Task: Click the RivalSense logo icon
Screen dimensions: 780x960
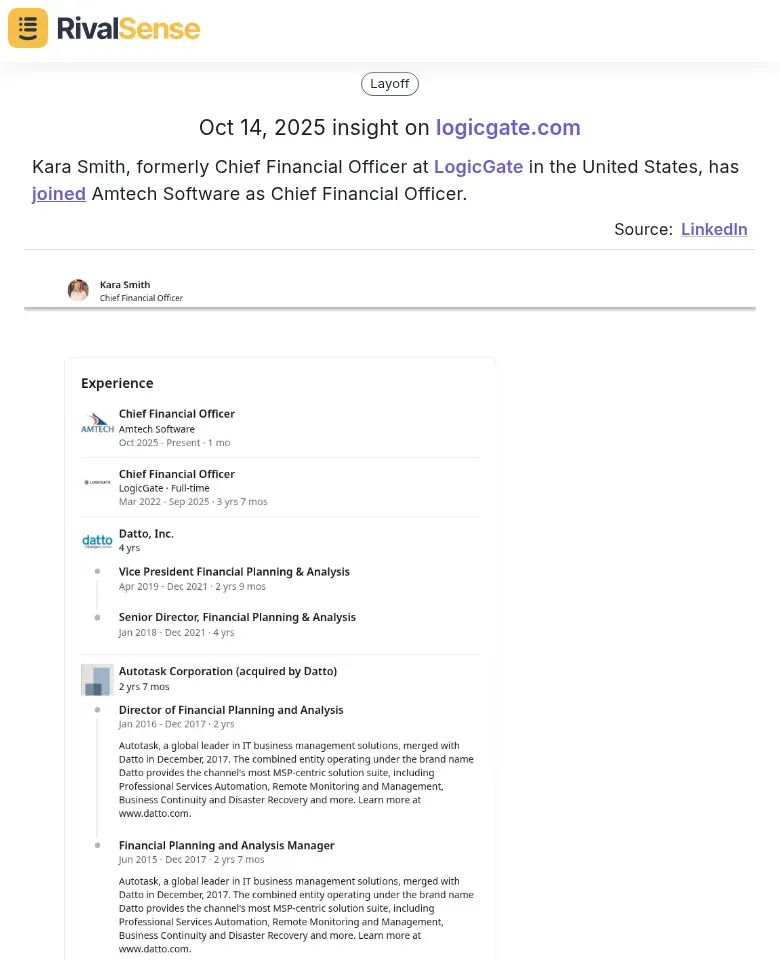Action: click(28, 28)
